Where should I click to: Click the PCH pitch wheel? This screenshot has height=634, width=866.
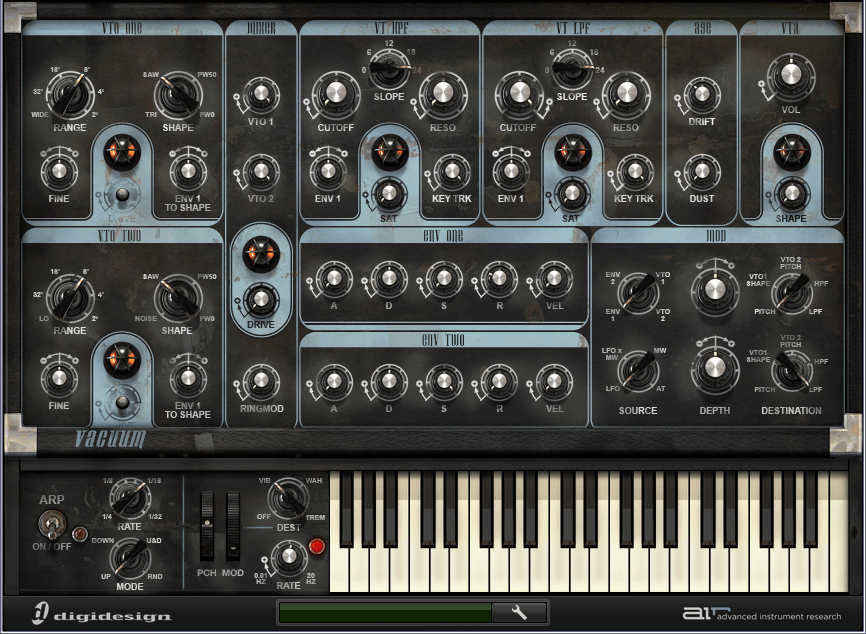[x=207, y=527]
